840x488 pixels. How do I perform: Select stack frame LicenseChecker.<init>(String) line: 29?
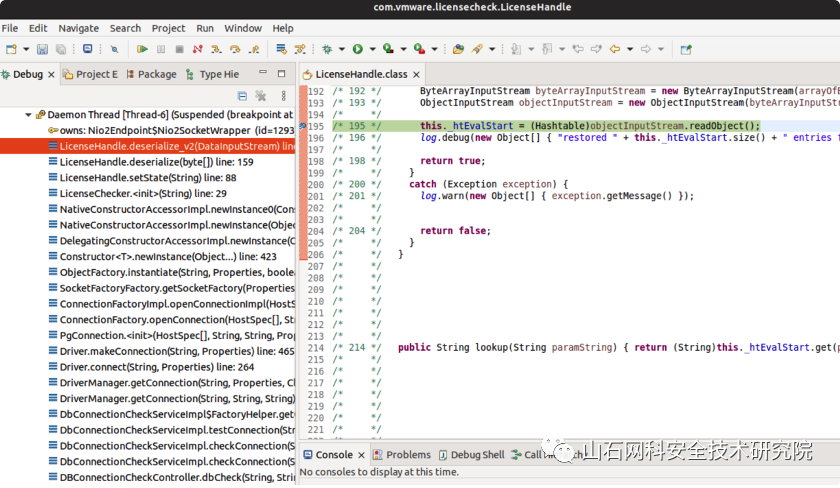point(143,194)
